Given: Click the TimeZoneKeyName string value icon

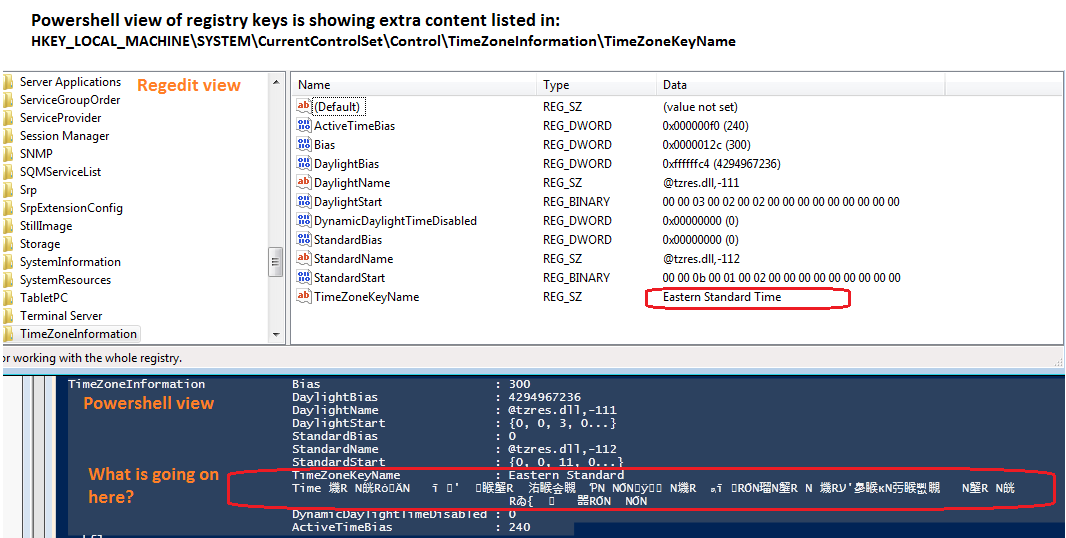Looking at the screenshot, I should point(303,297).
